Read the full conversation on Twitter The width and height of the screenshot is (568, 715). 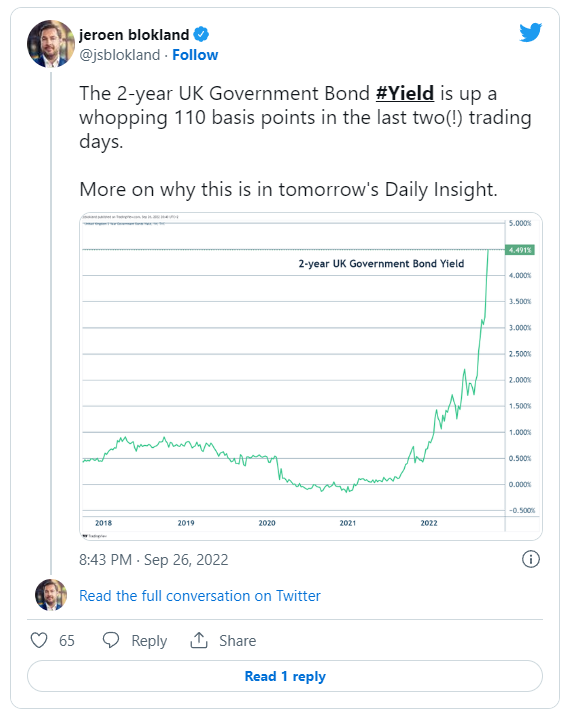[200, 596]
